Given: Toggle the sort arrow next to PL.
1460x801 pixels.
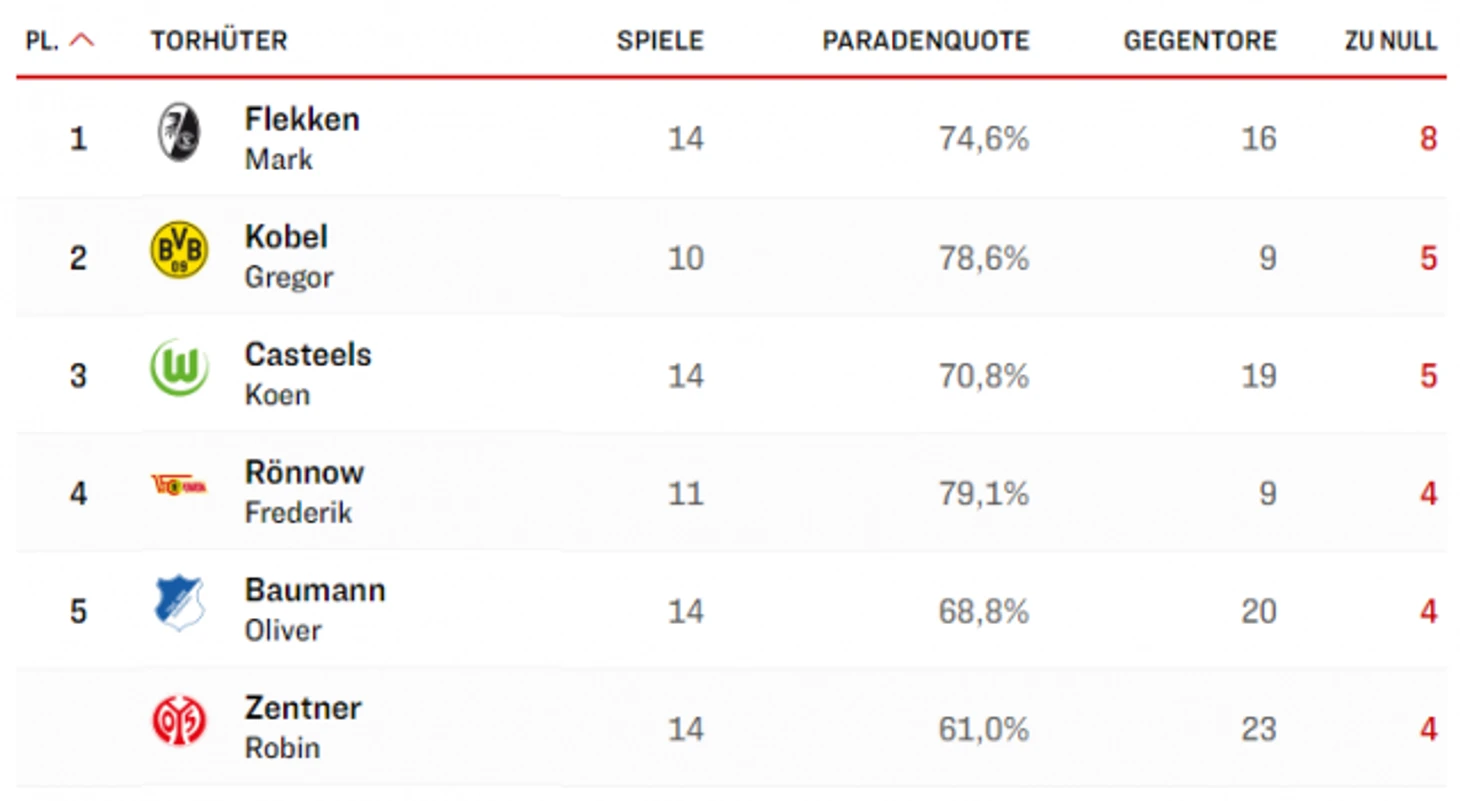Looking at the screenshot, I should (82, 41).
